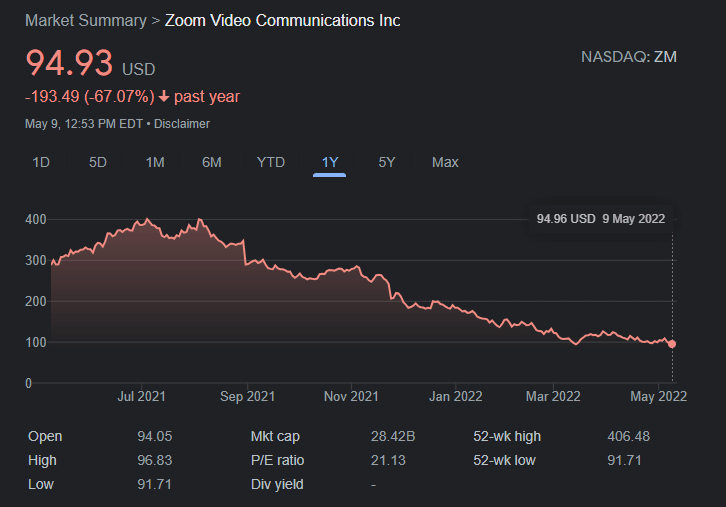Show the 6M chart range
726x507 pixels.
tap(212, 162)
